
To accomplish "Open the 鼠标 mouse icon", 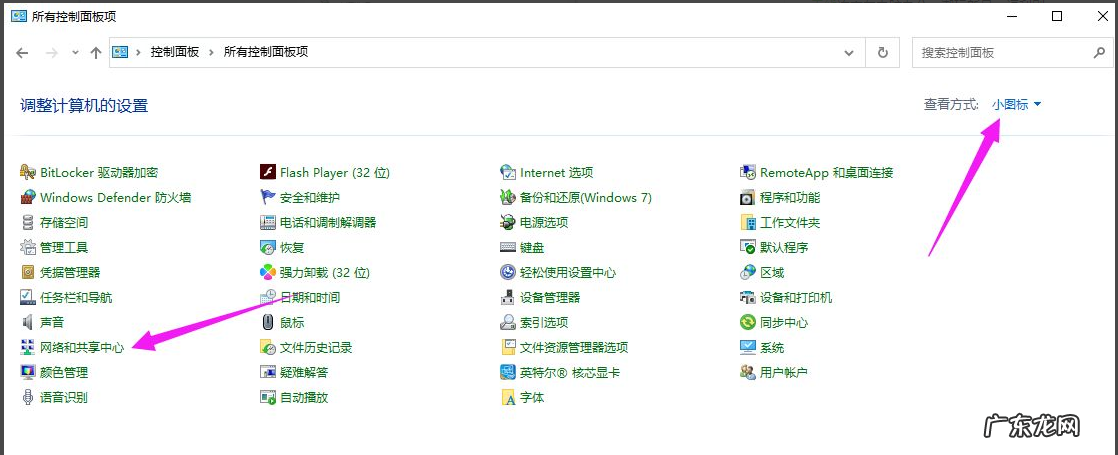I will click(x=267, y=322).
